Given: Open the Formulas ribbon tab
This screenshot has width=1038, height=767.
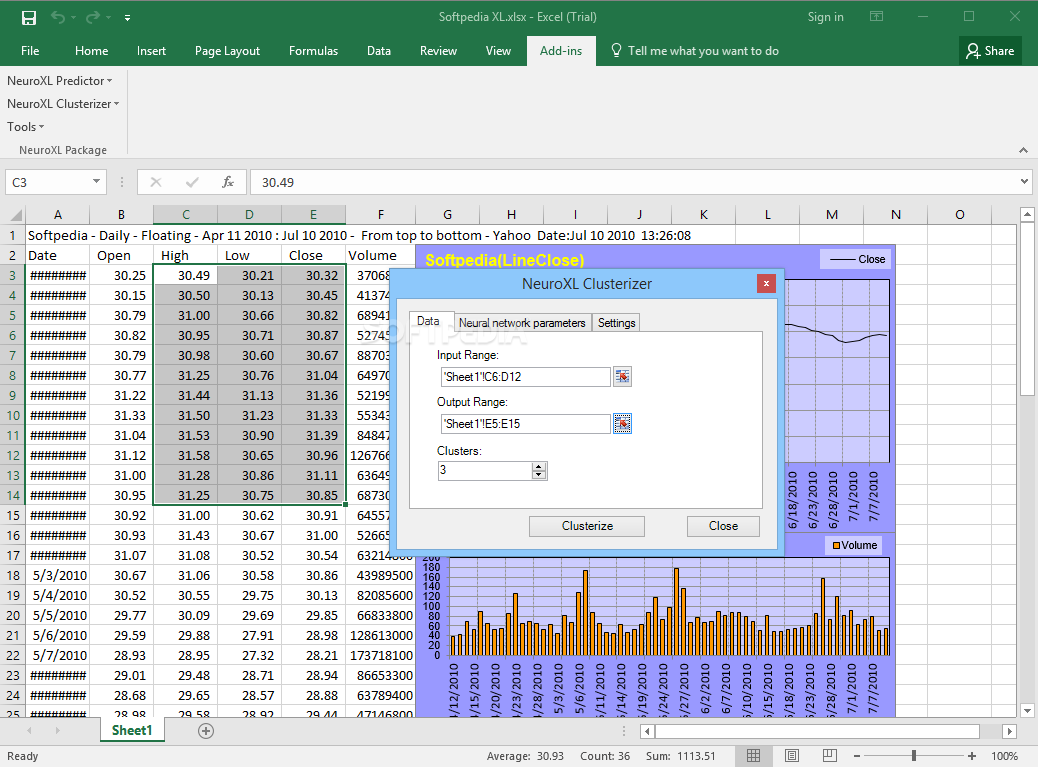Looking at the screenshot, I should pyautogui.click(x=313, y=51).
